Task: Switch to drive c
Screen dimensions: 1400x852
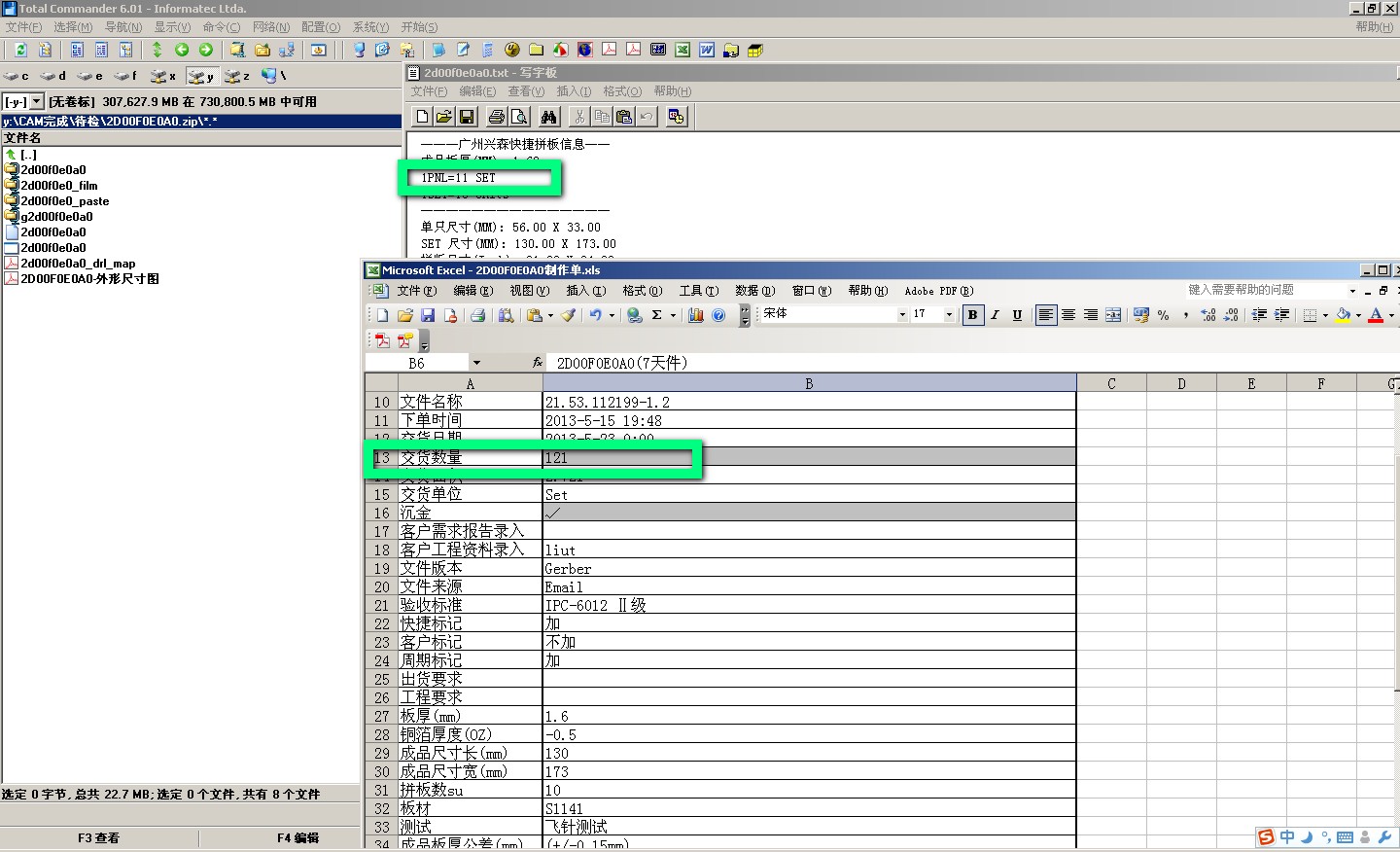Action: 17,76
